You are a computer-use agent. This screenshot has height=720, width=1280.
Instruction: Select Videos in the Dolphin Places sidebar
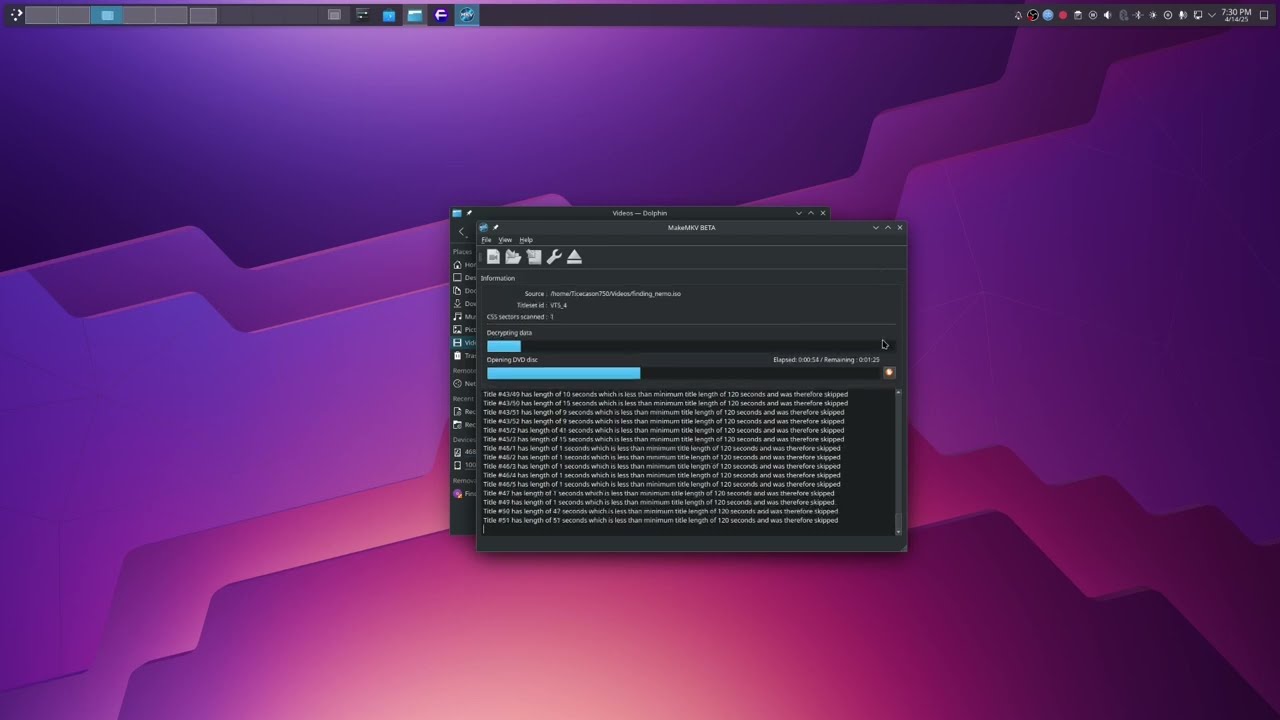pos(464,343)
